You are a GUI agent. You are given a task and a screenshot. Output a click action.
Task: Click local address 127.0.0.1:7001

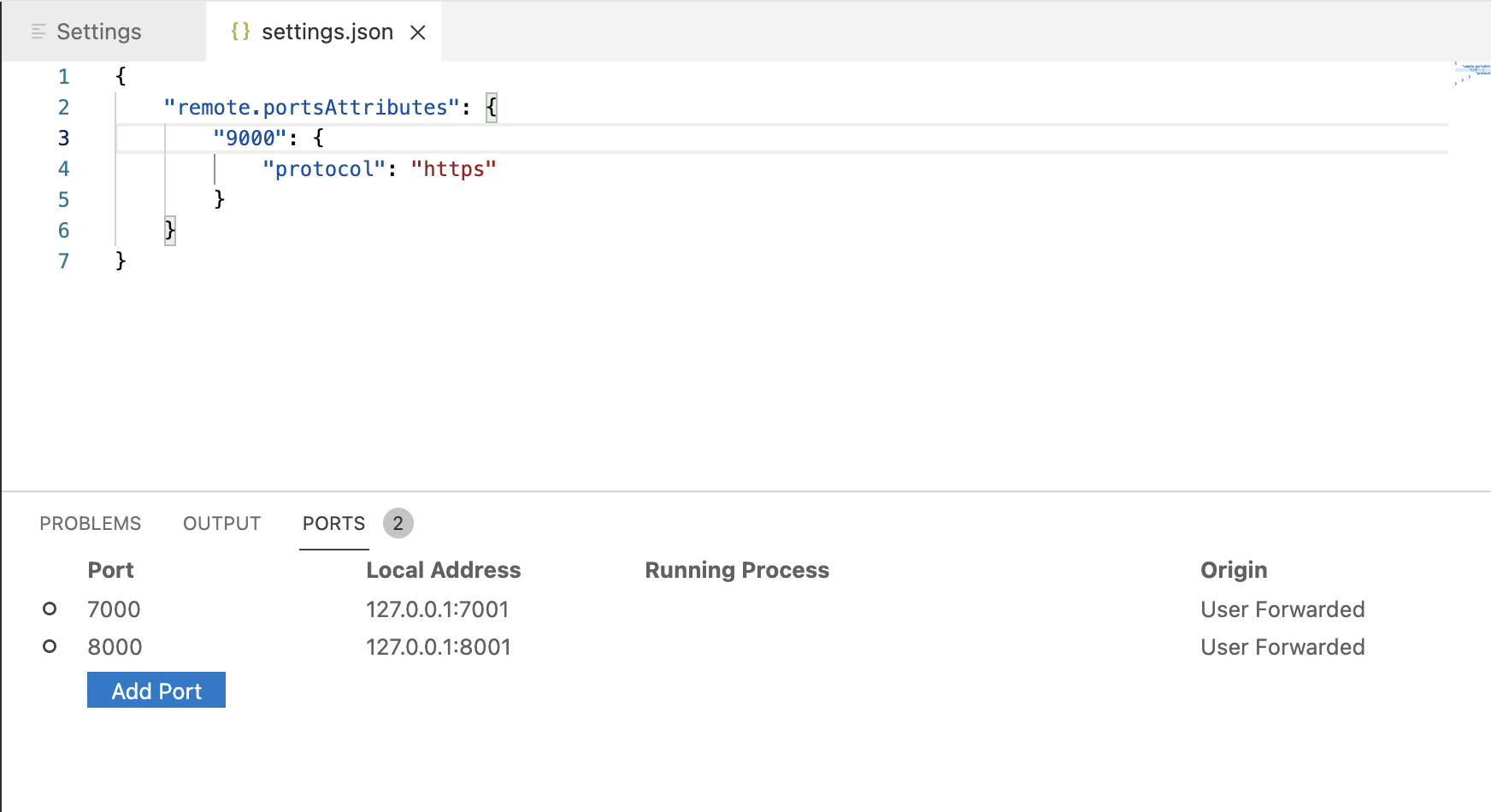pos(438,609)
